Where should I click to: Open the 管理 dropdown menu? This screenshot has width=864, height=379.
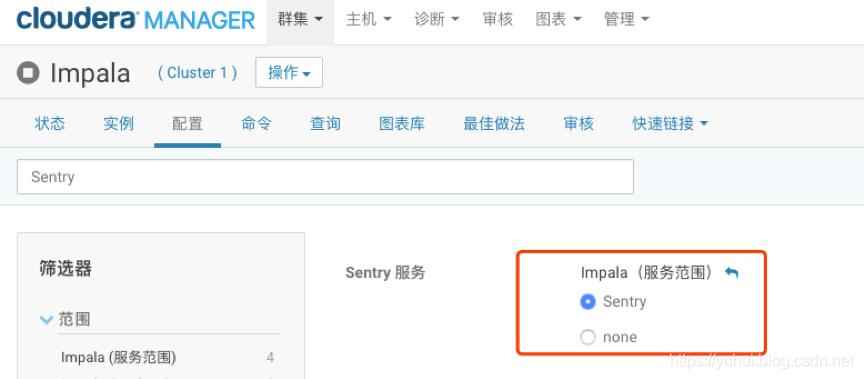click(627, 20)
